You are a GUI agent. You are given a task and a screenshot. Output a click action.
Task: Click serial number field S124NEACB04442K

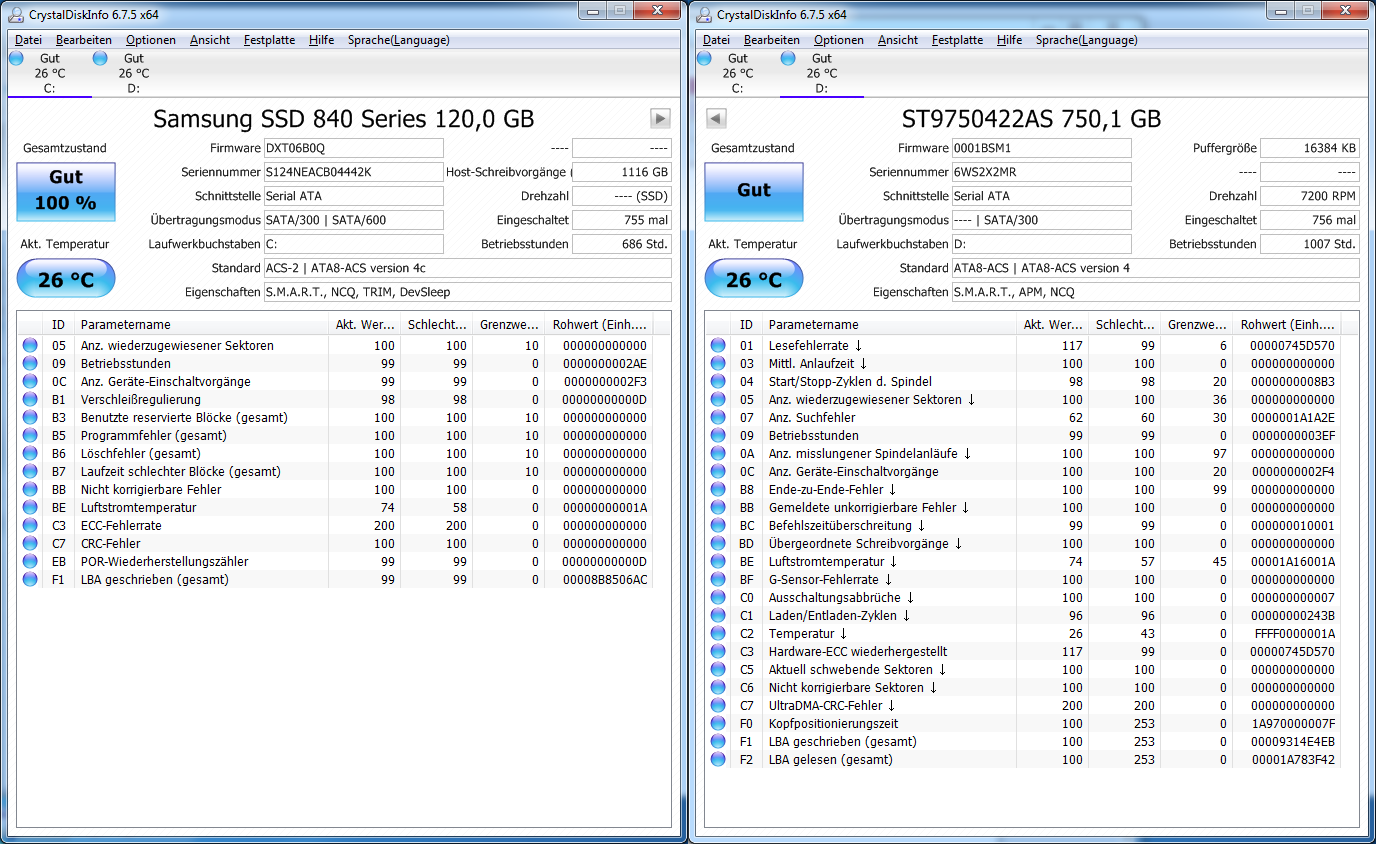[353, 172]
